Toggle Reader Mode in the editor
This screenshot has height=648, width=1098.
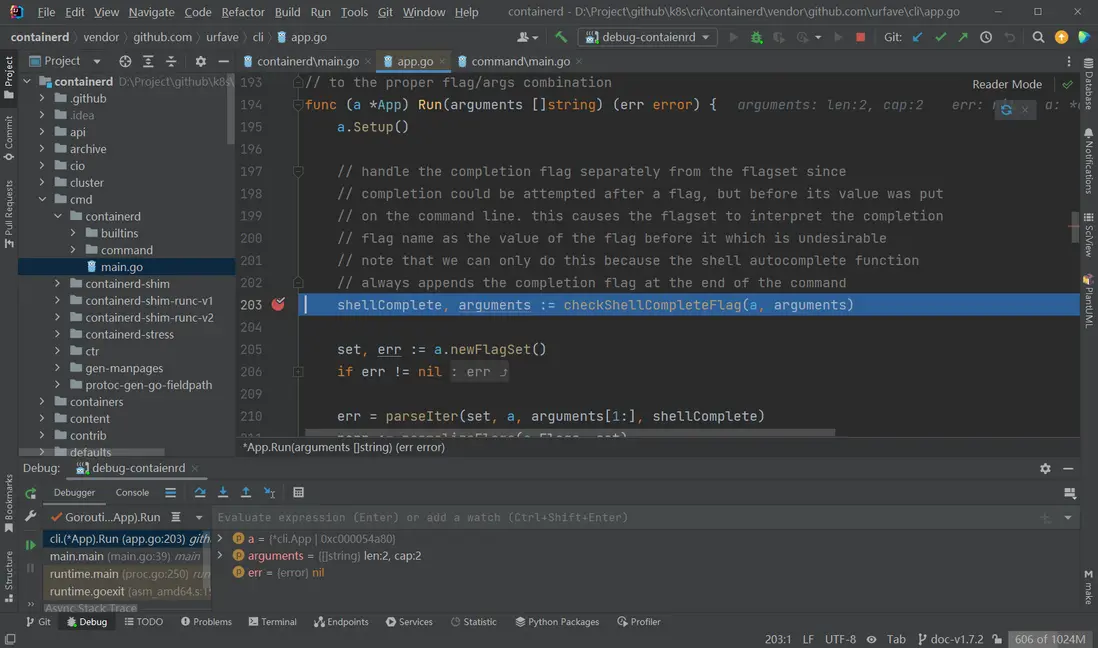click(1006, 85)
